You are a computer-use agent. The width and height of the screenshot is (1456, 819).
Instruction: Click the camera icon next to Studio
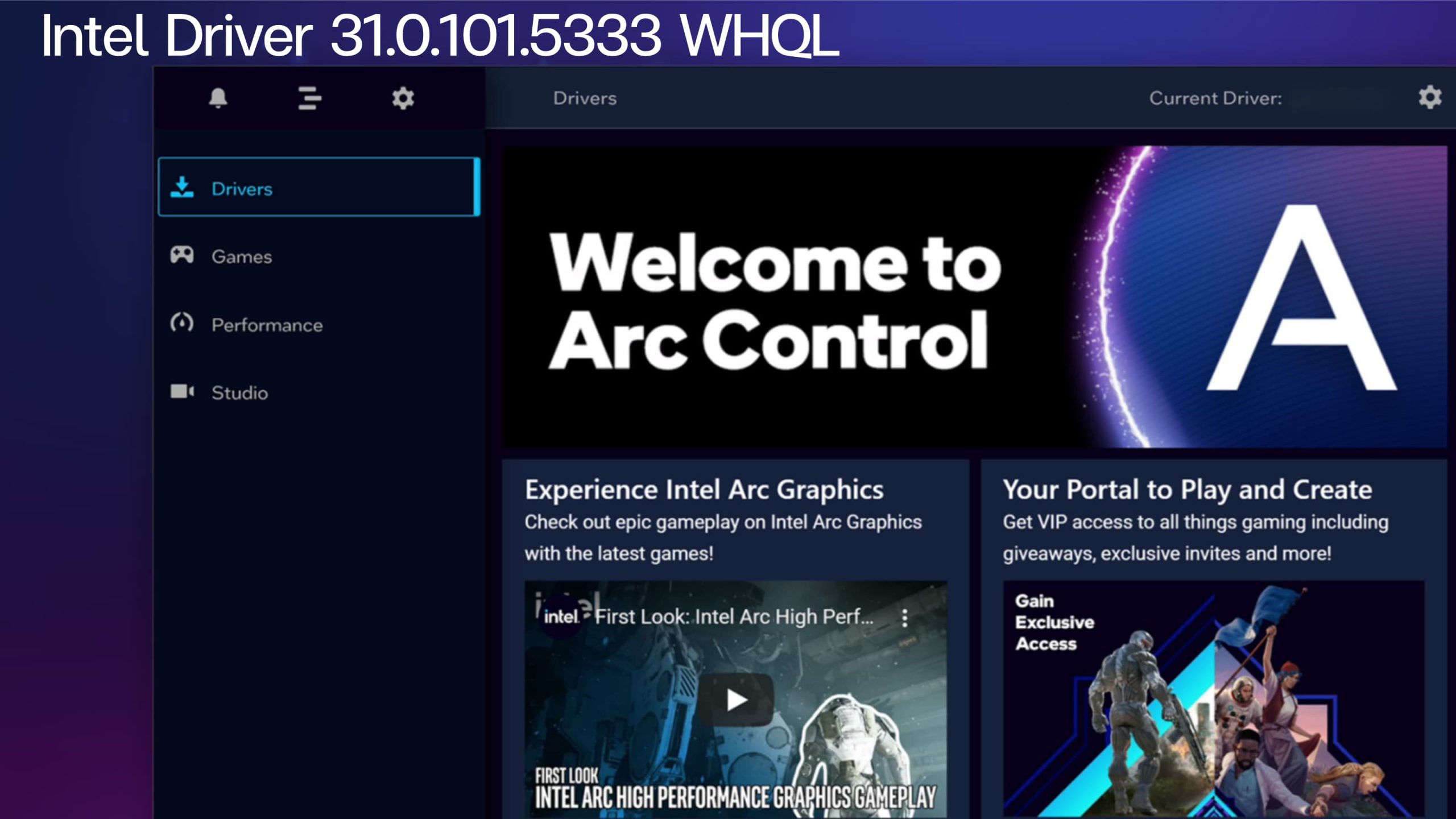click(x=182, y=391)
